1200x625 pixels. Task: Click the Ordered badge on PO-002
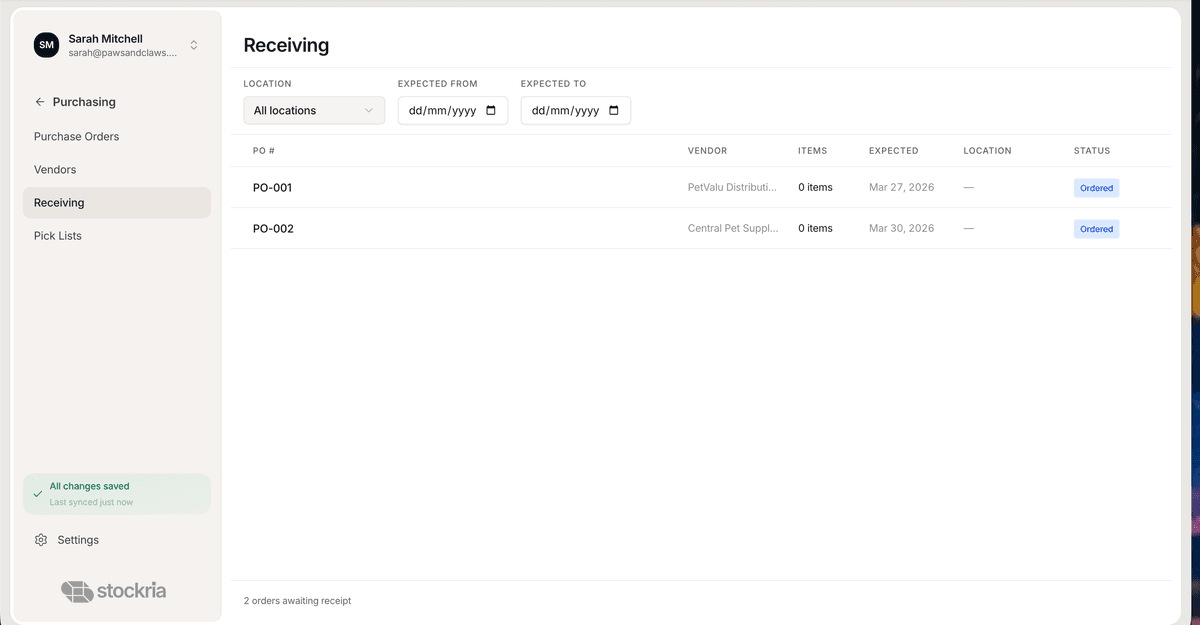1096,228
